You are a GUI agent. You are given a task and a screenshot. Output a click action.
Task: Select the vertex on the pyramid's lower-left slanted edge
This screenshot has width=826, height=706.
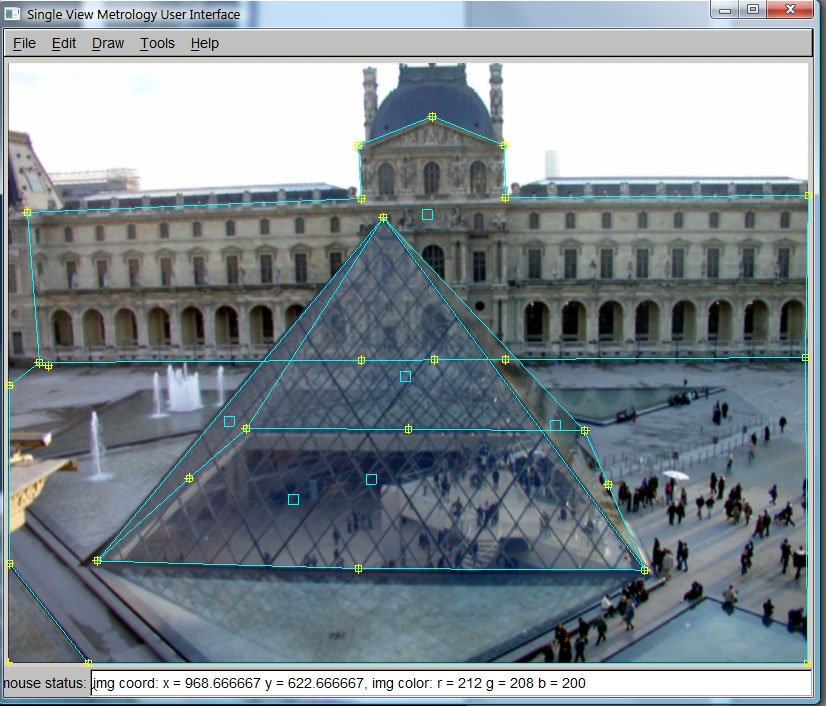(x=189, y=478)
